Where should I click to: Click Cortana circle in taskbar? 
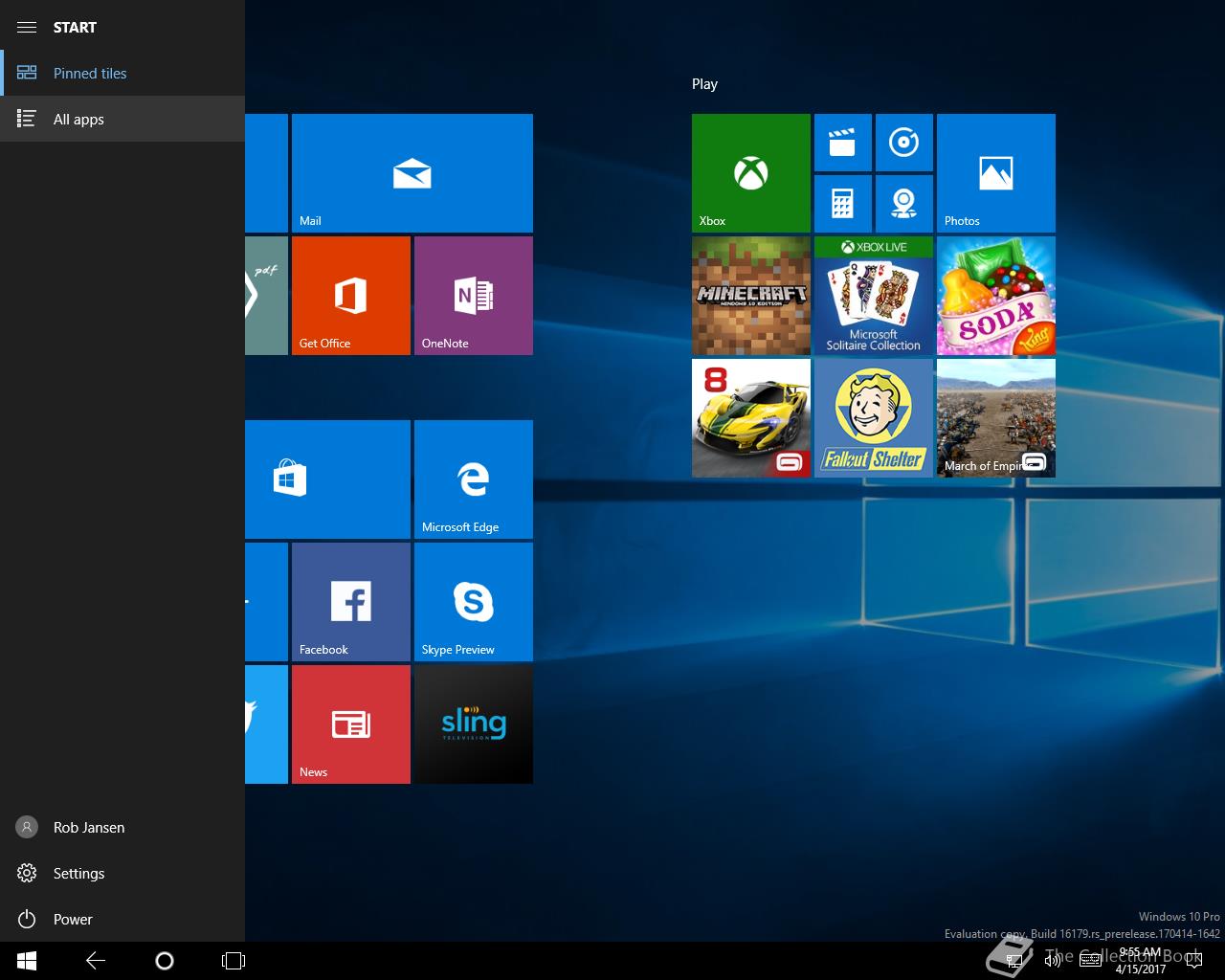[165, 961]
